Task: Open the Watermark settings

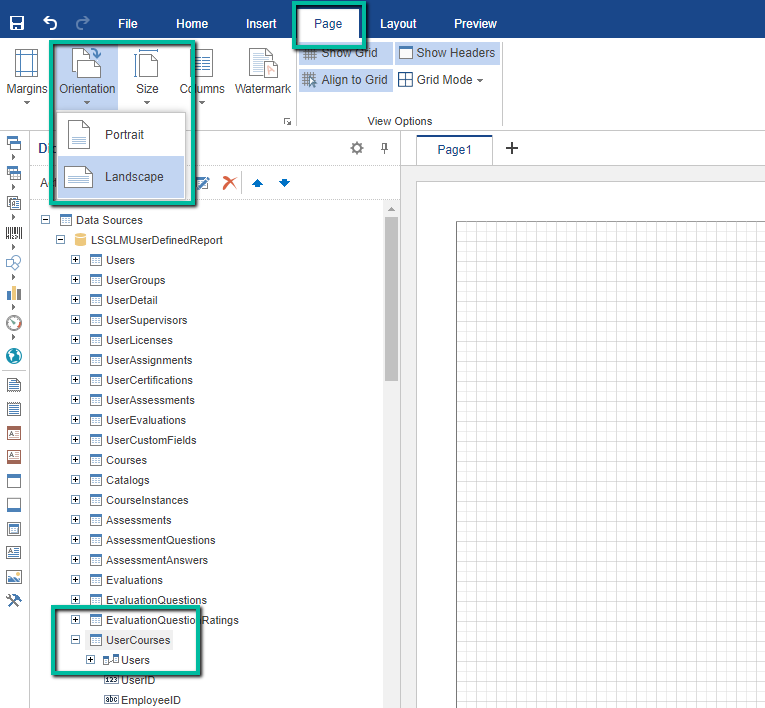Action: 262,72
